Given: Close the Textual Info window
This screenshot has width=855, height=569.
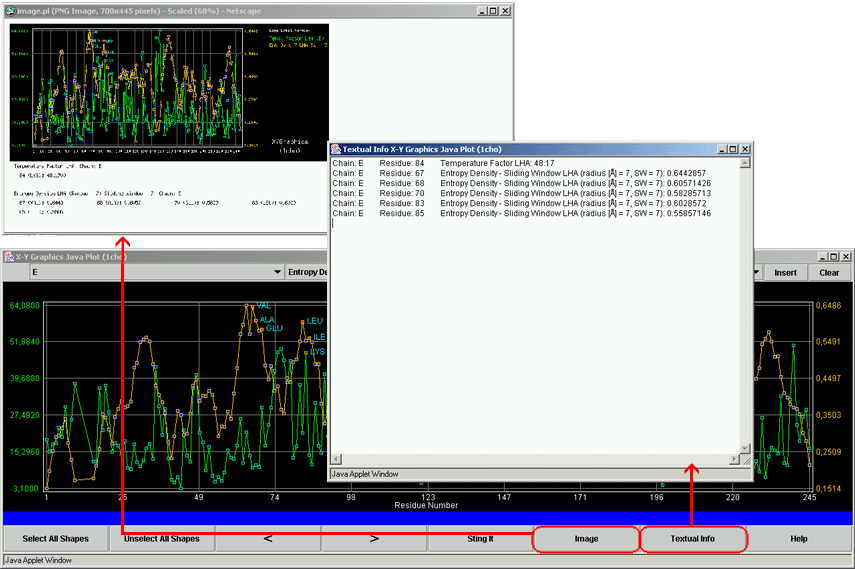Looking at the screenshot, I should click(x=745, y=149).
